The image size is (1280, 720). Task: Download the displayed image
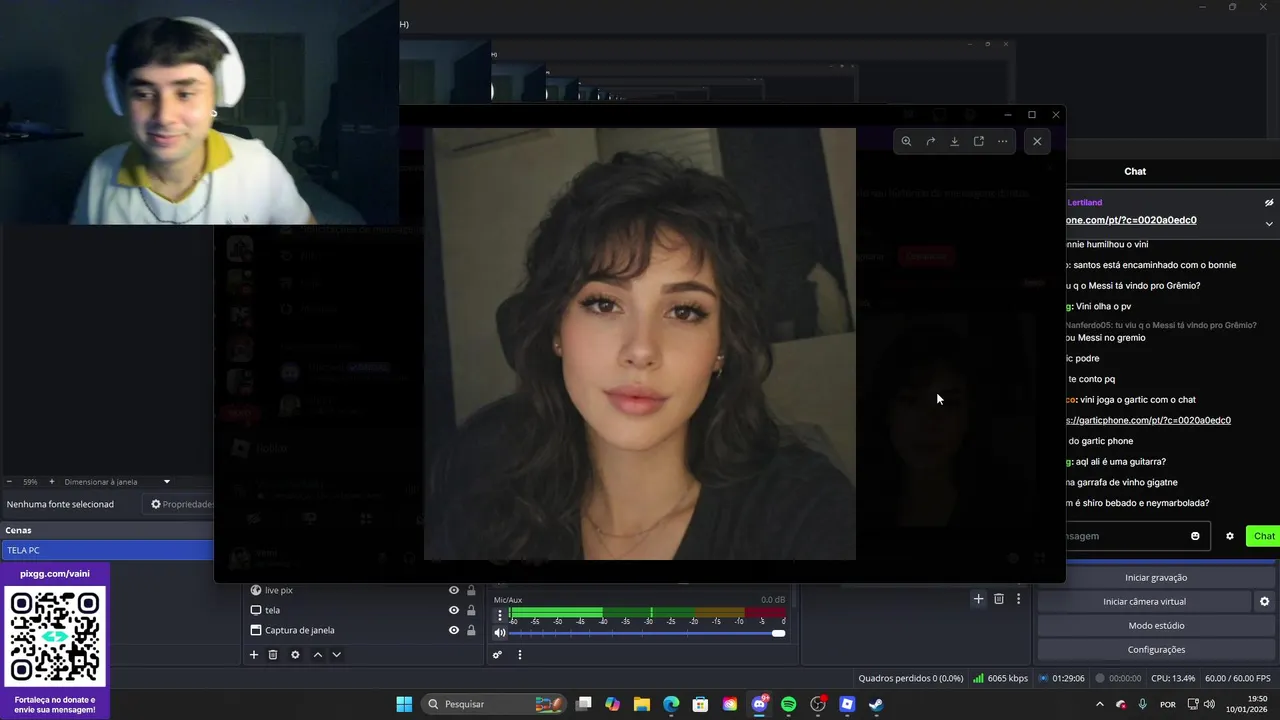[x=954, y=141]
